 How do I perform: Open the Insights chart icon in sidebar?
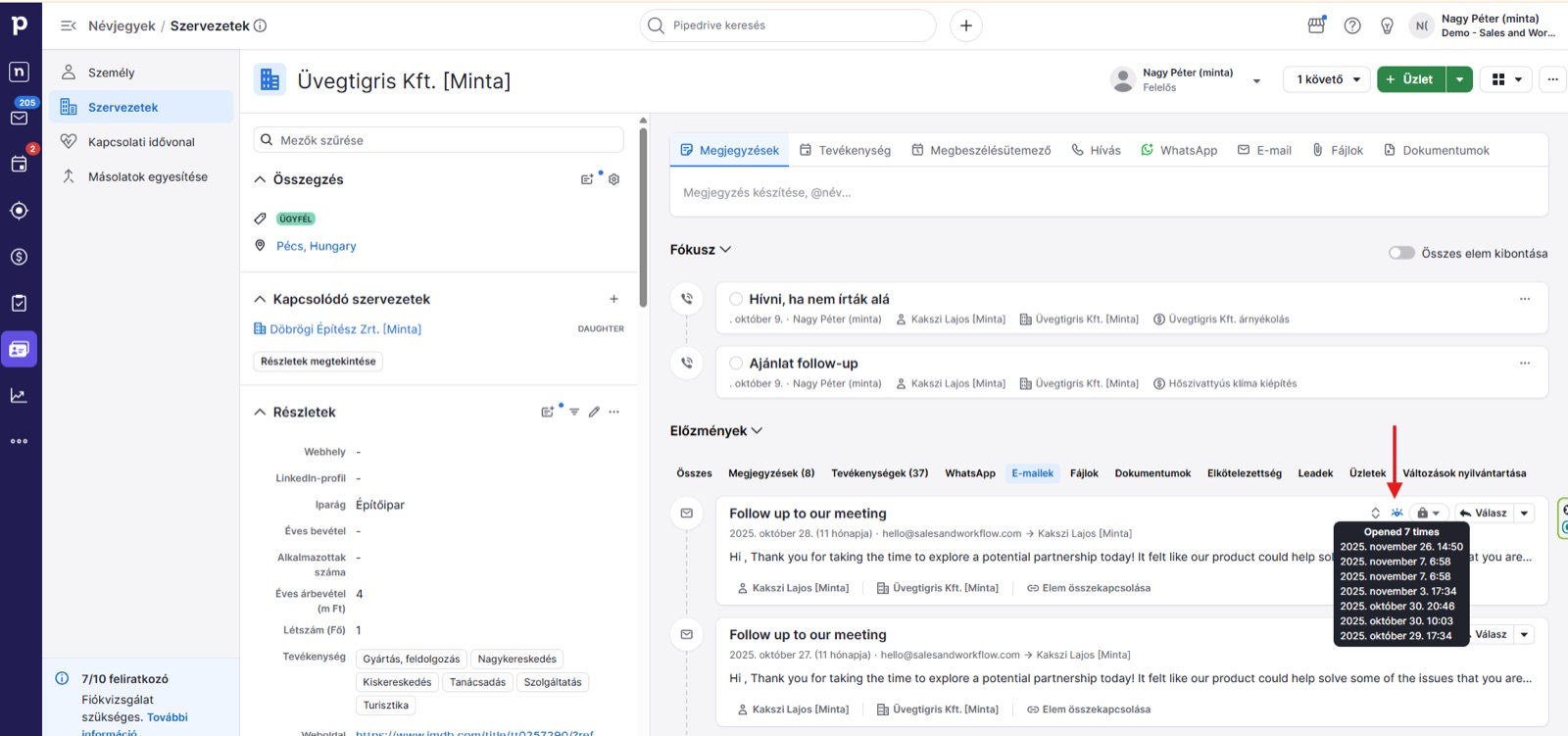coord(20,396)
